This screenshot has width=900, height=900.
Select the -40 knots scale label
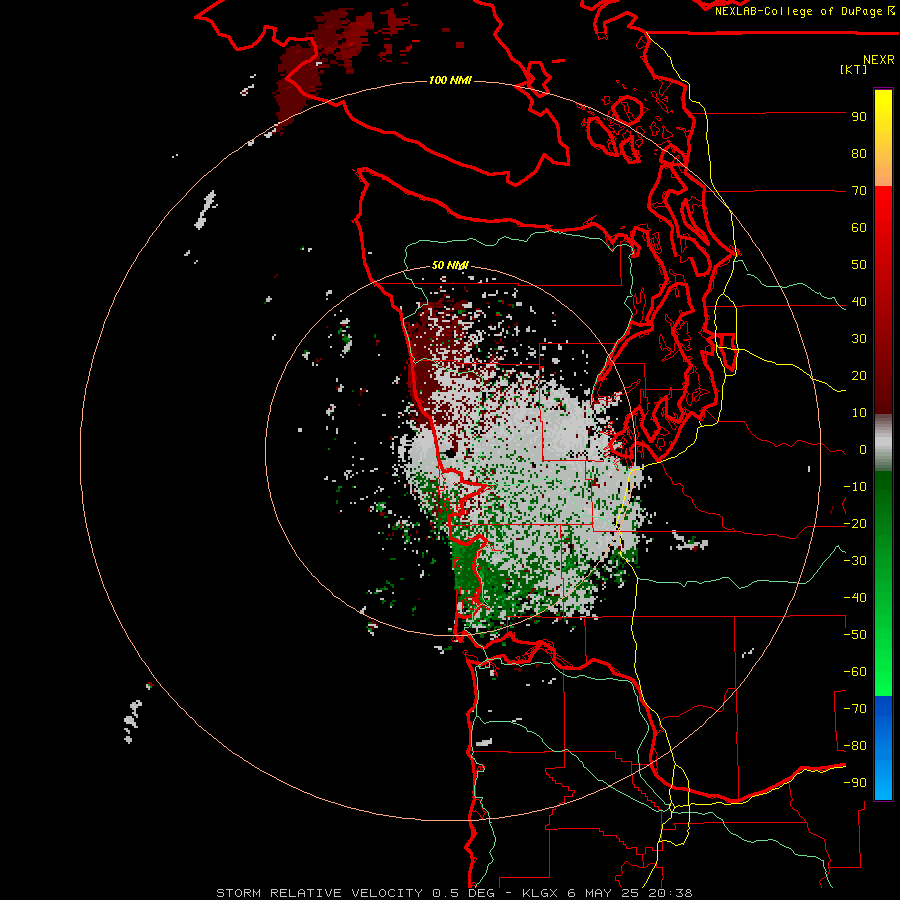tap(855, 598)
